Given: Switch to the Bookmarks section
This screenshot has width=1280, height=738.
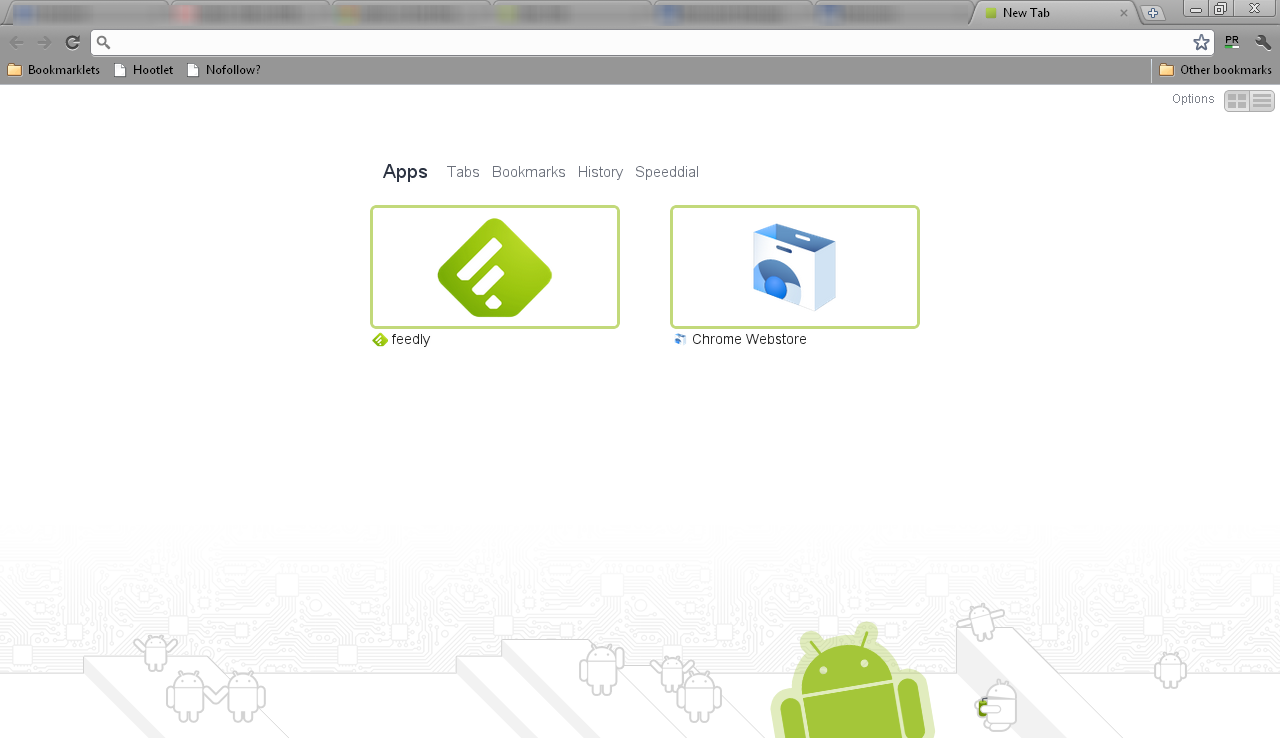Looking at the screenshot, I should 529,172.
